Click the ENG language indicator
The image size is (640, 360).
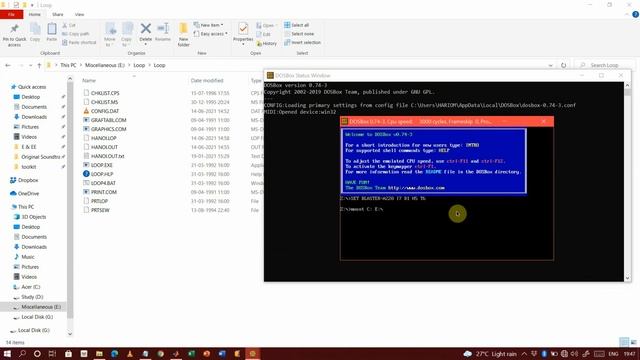pyautogui.click(x=613, y=354)
